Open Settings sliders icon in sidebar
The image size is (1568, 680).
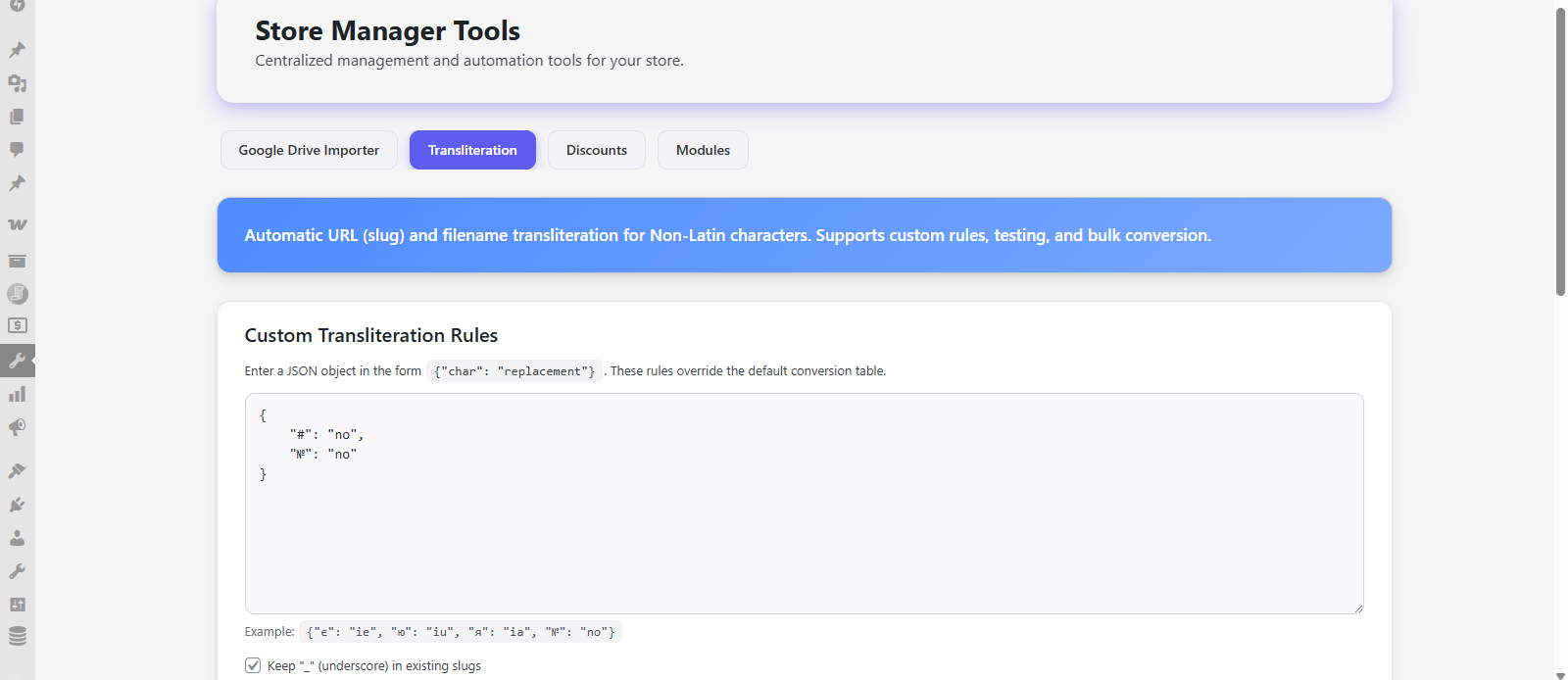point(17,605)
